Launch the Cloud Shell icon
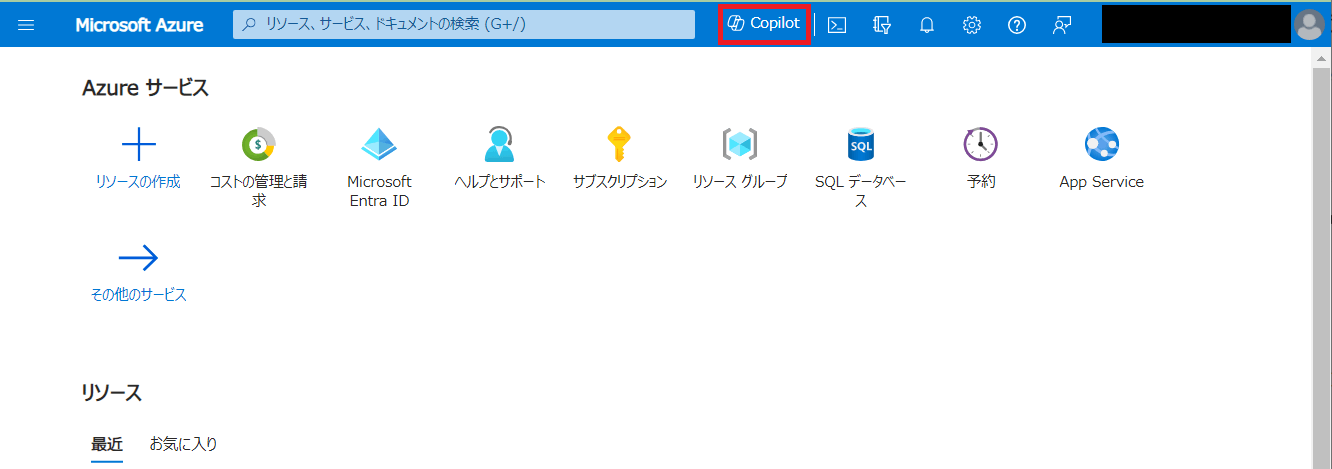The height and width of the screenshot is (469, 1332). point(837,25)
